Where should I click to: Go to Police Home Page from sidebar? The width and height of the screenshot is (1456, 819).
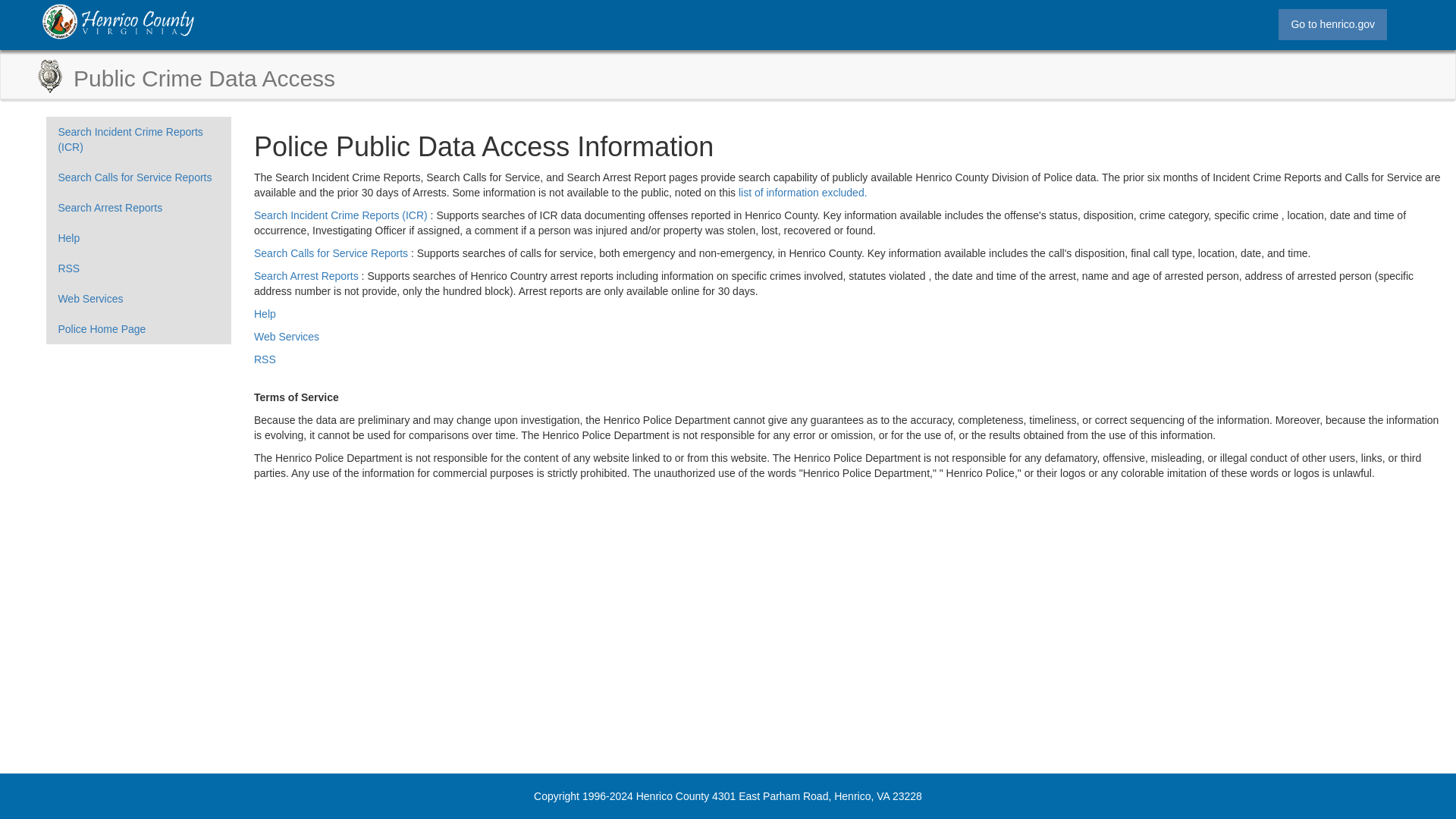click(138, 329)
